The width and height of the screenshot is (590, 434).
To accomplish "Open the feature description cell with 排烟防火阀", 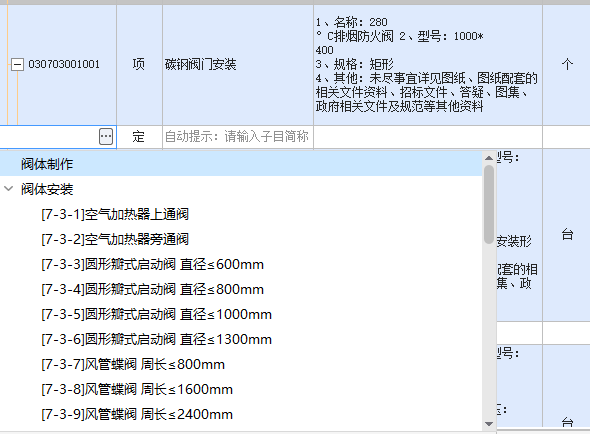I will [x=428, y=64].
